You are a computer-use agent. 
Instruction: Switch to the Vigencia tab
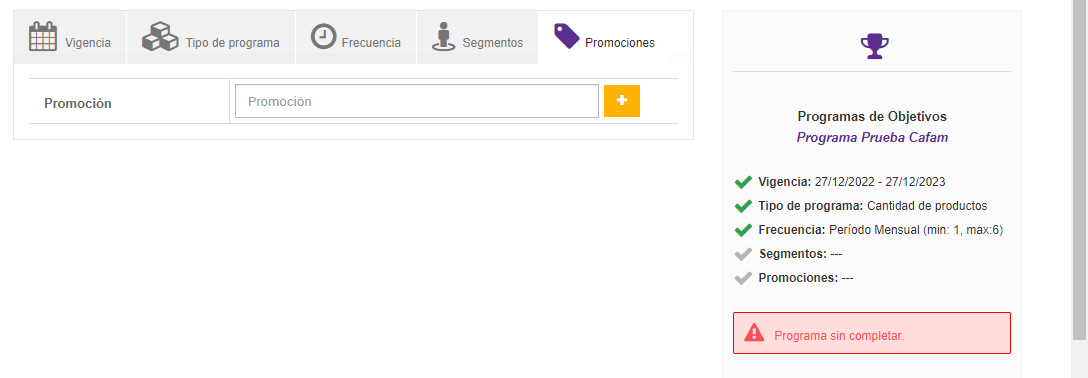70,37
